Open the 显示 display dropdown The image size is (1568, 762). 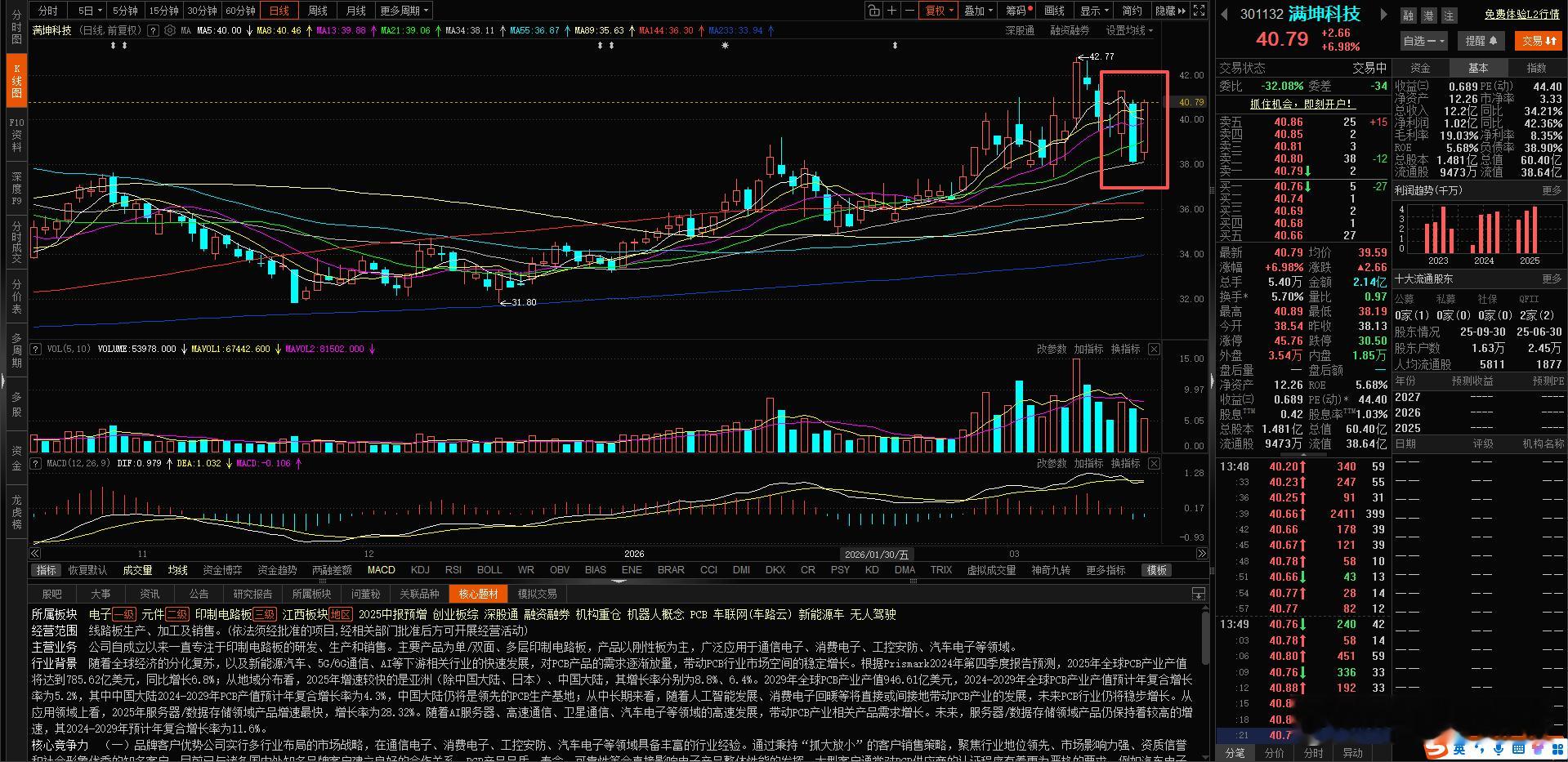[x=1094, y=11]
